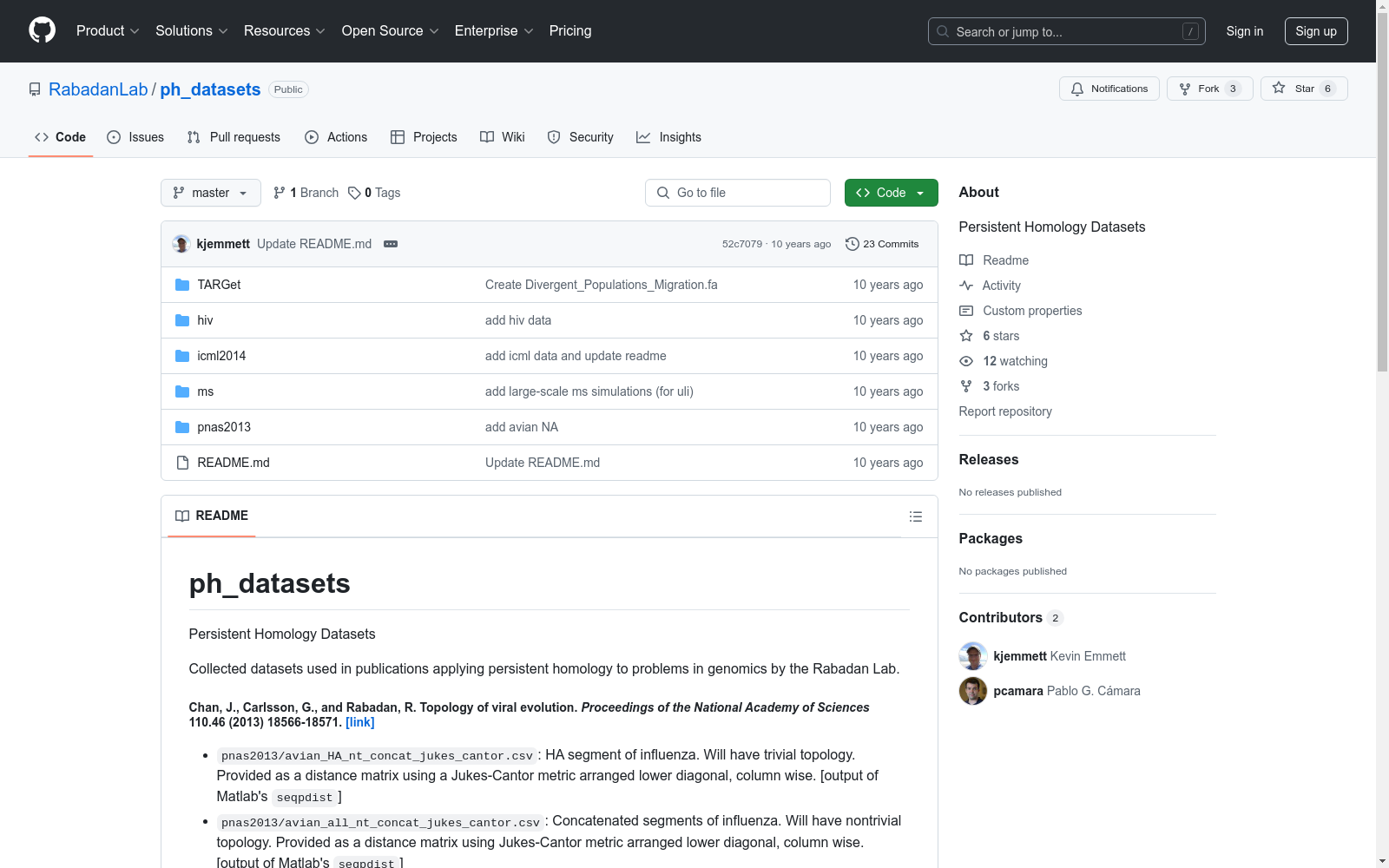
Task: Click the repository book icon beside RabadanLab
Action: [35, 89]
